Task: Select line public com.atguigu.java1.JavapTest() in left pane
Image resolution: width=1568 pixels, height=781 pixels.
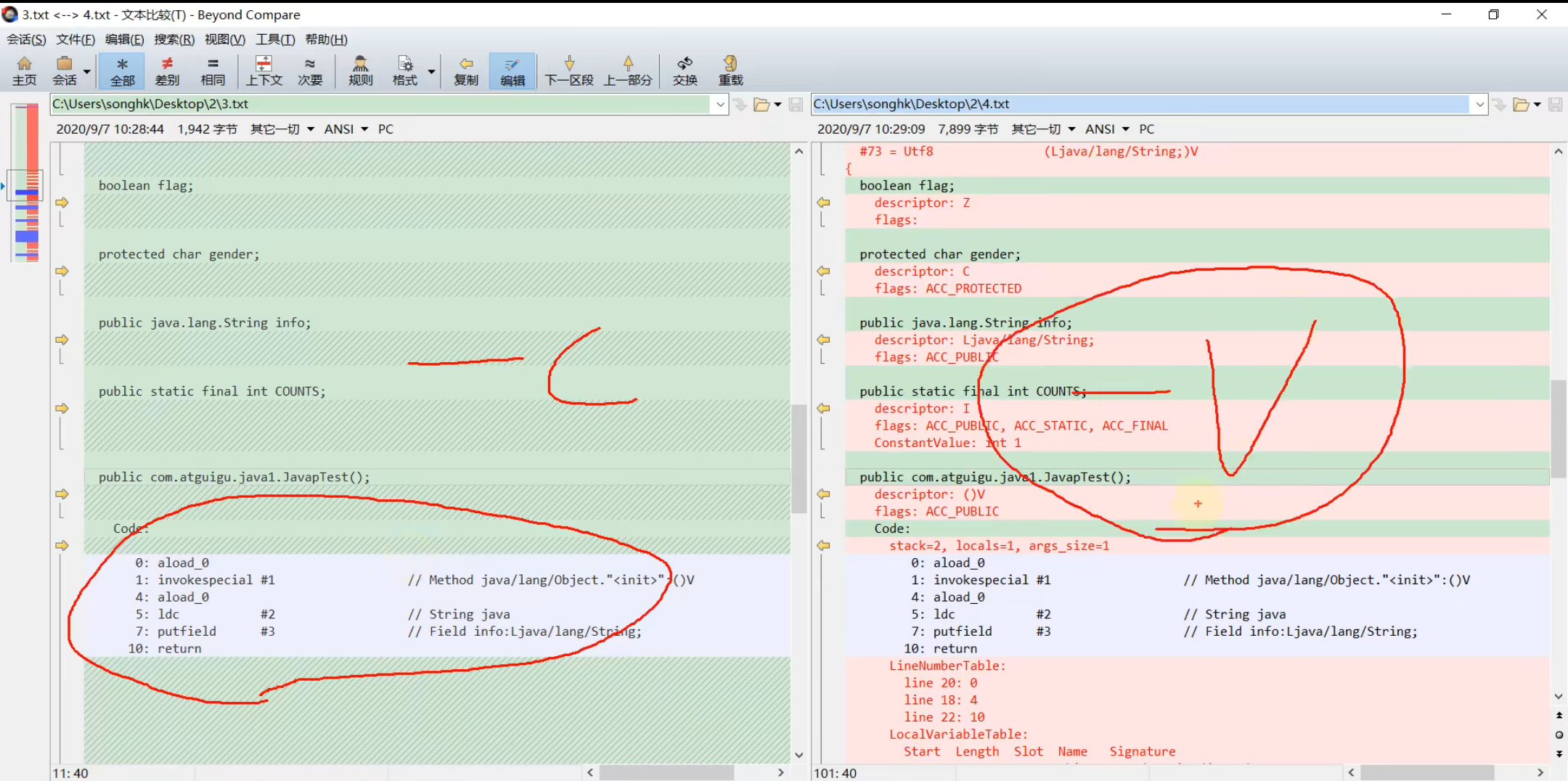Action: point(437,477)
